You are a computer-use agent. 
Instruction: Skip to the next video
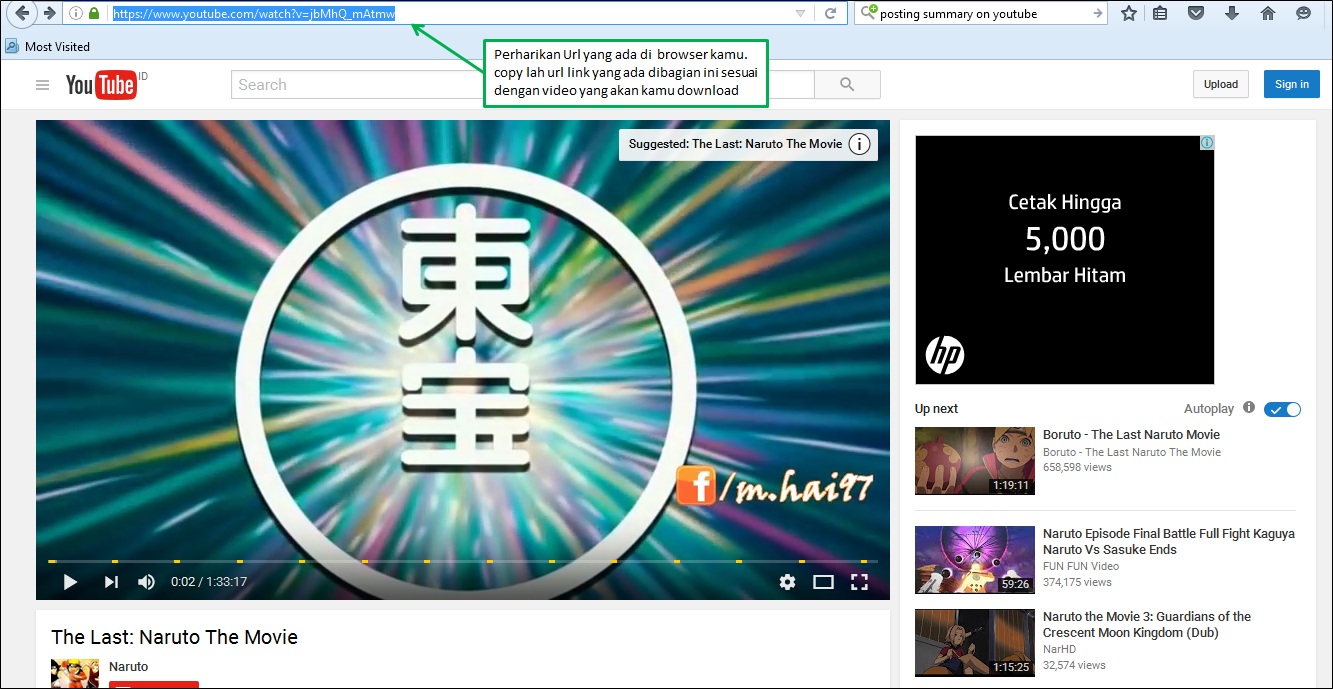pos(111,582)
